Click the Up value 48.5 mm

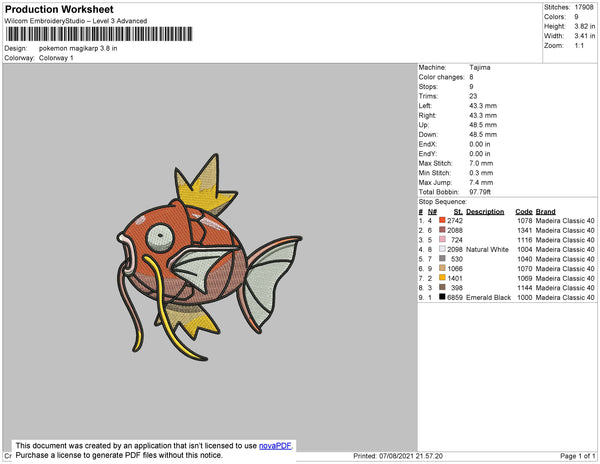point(483,125)
